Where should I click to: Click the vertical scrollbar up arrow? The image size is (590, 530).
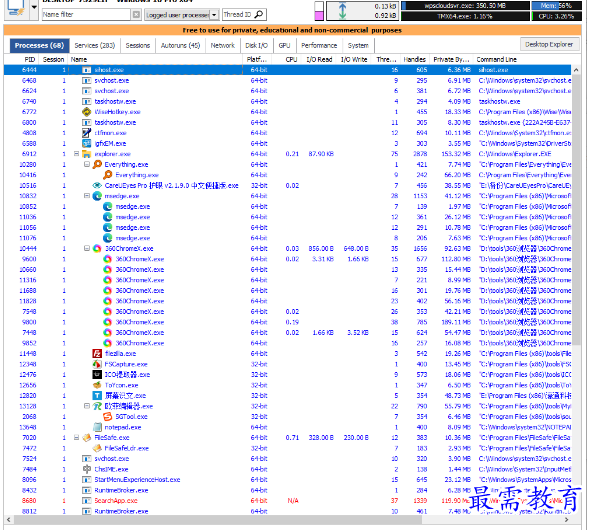pos(576,70)
